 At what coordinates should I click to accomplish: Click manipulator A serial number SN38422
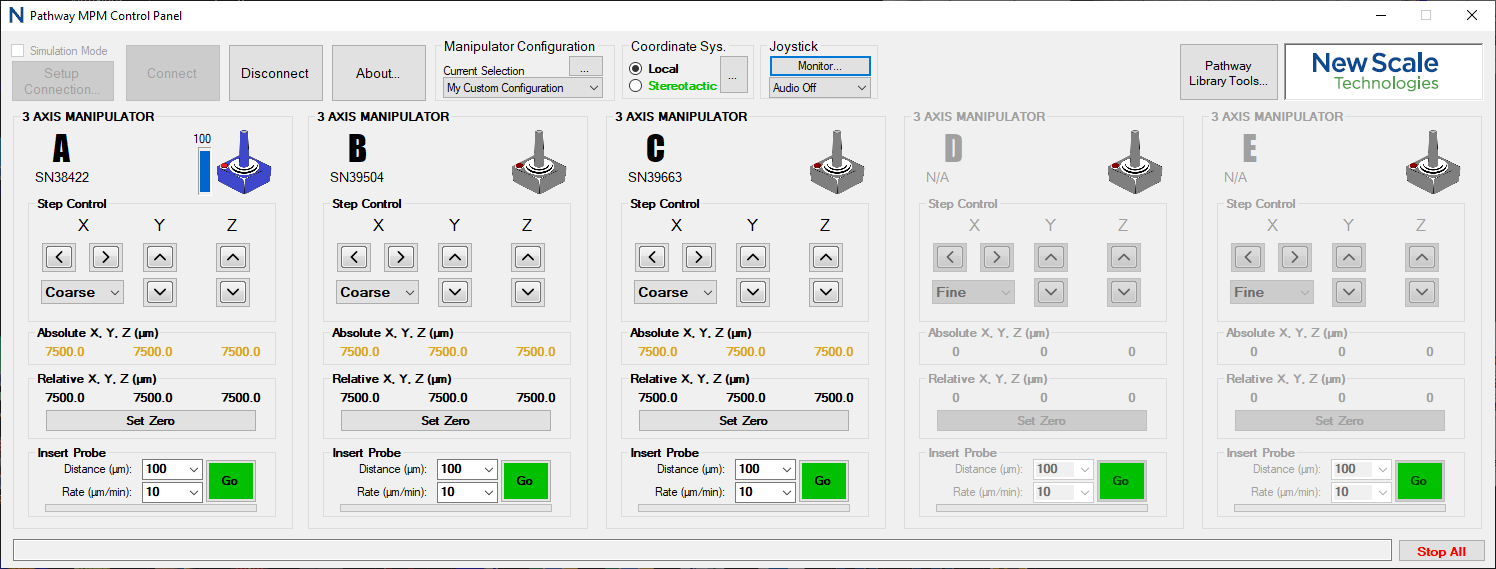click(62, 177)
